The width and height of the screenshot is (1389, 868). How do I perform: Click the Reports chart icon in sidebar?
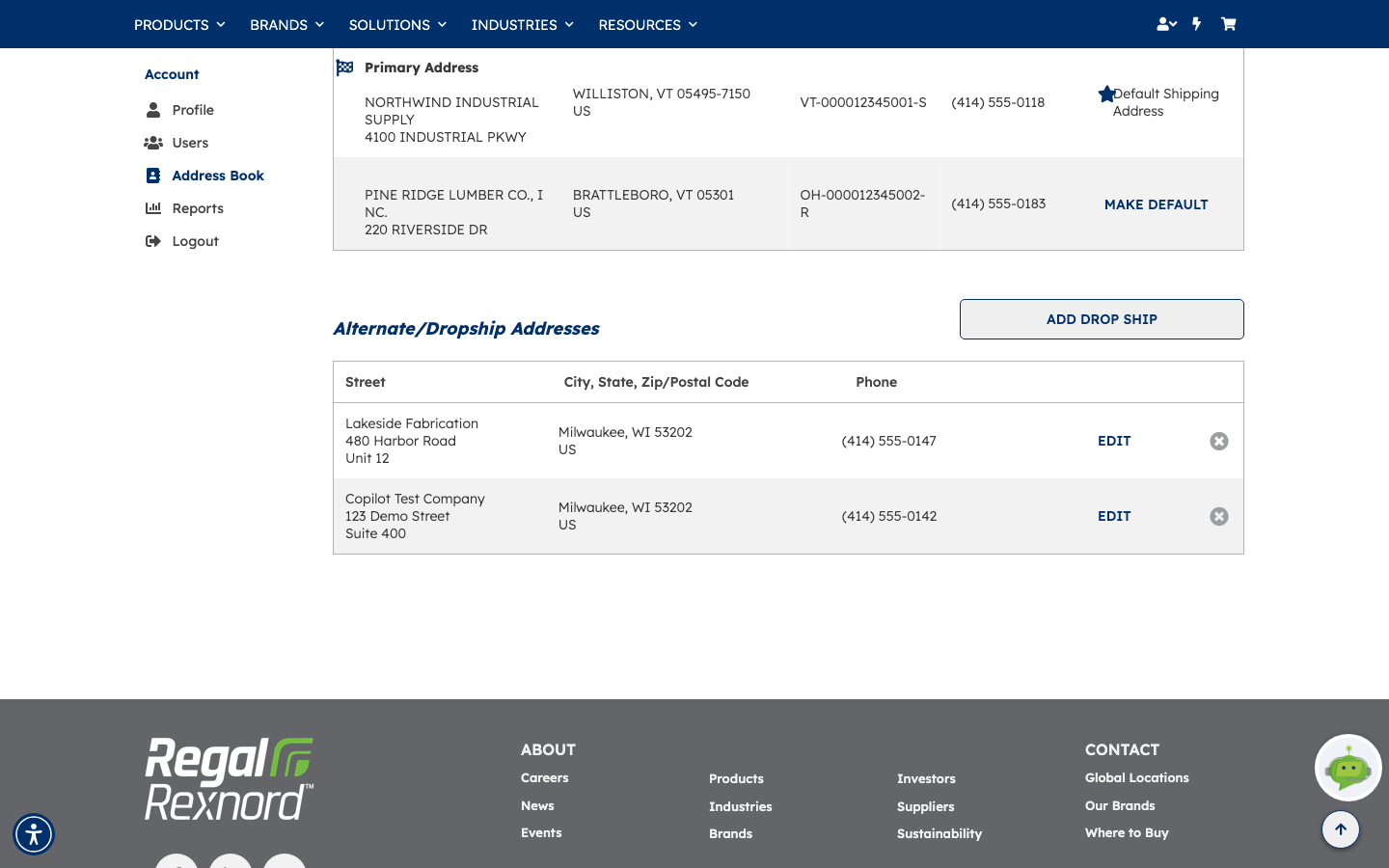pos(153,208)
